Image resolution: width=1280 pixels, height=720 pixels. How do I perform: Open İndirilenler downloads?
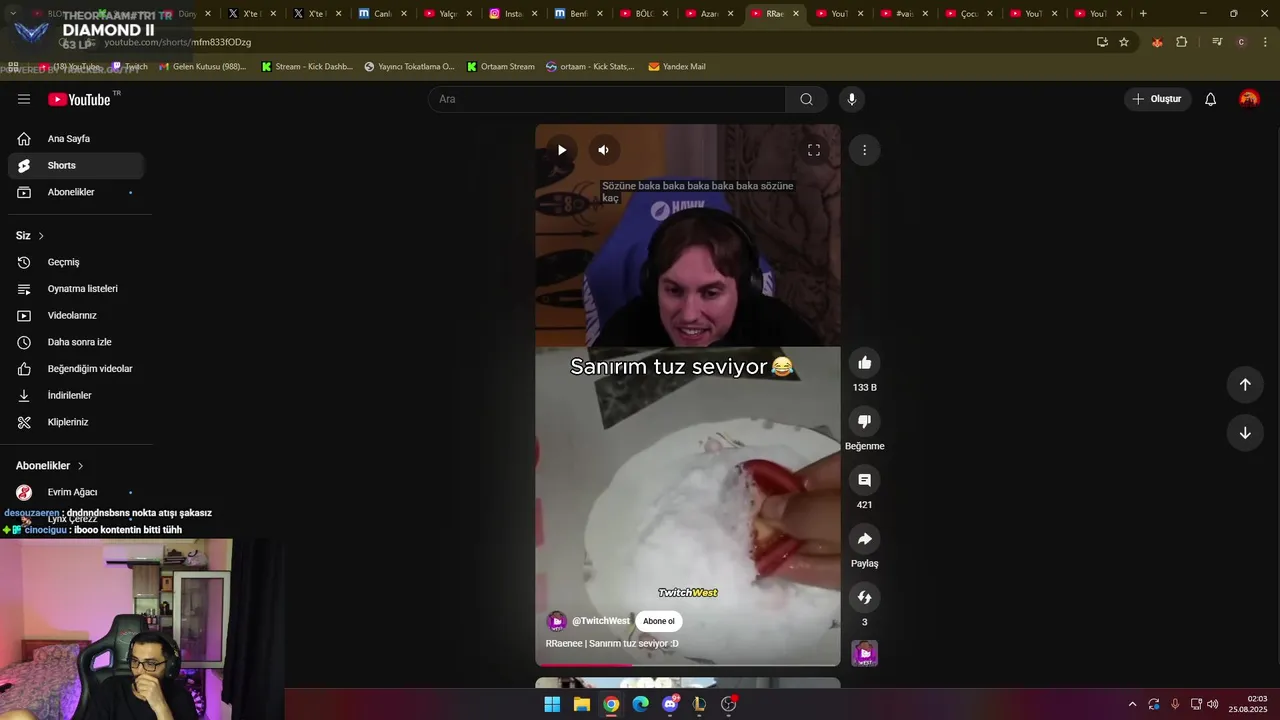point(76,395)
